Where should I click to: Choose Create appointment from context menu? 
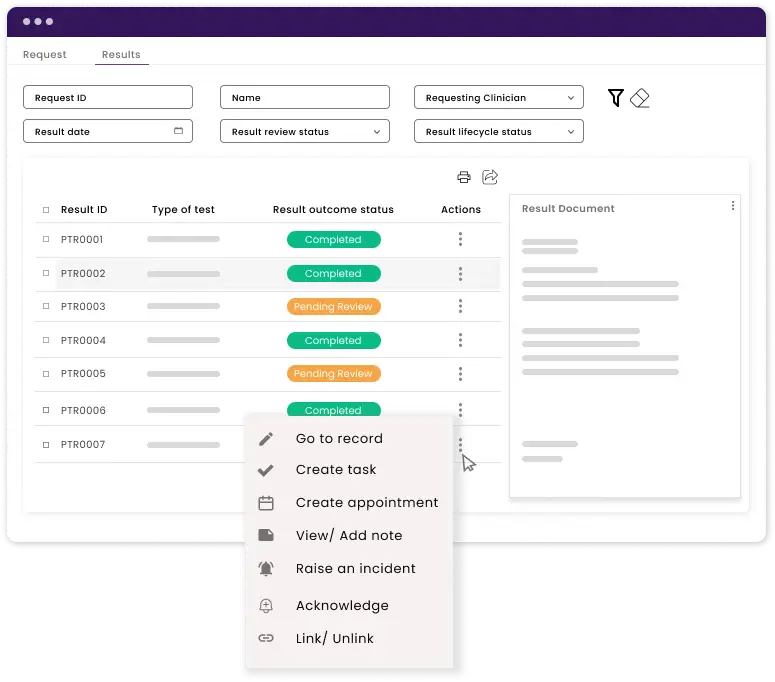(366, 503)
